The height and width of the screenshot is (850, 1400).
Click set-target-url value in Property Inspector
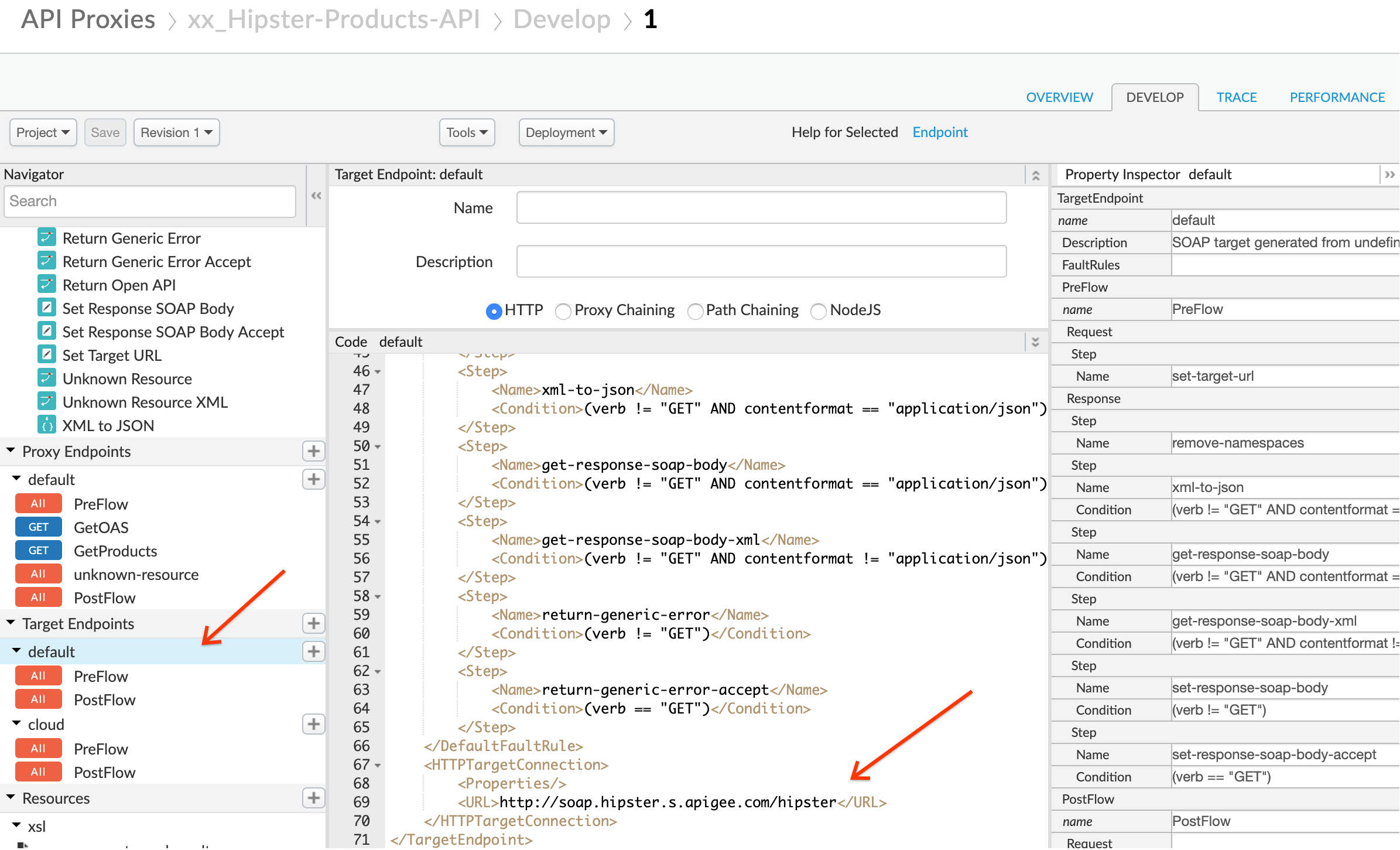(1213, 376)
